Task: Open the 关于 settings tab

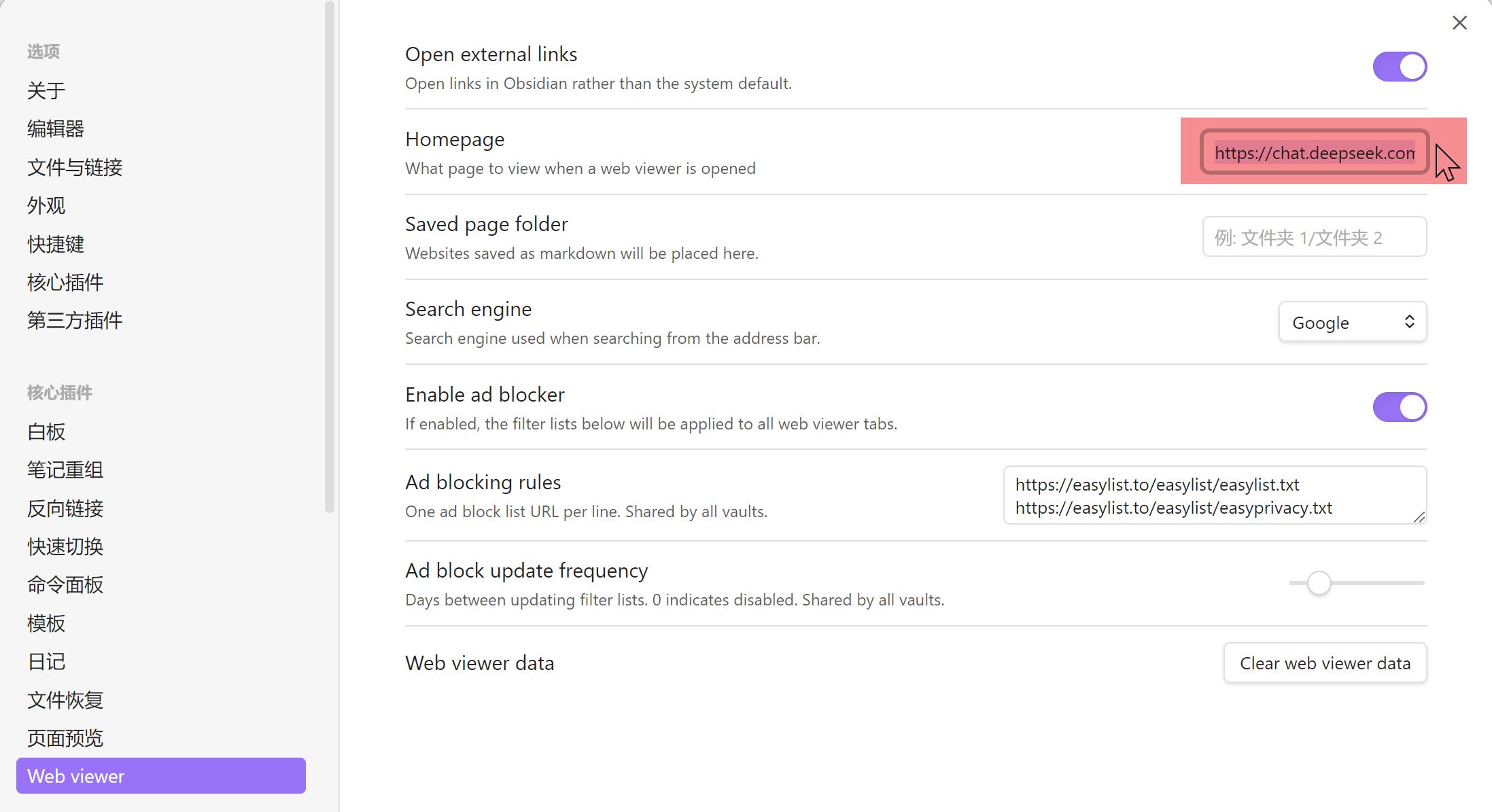Action: point(46,90)
